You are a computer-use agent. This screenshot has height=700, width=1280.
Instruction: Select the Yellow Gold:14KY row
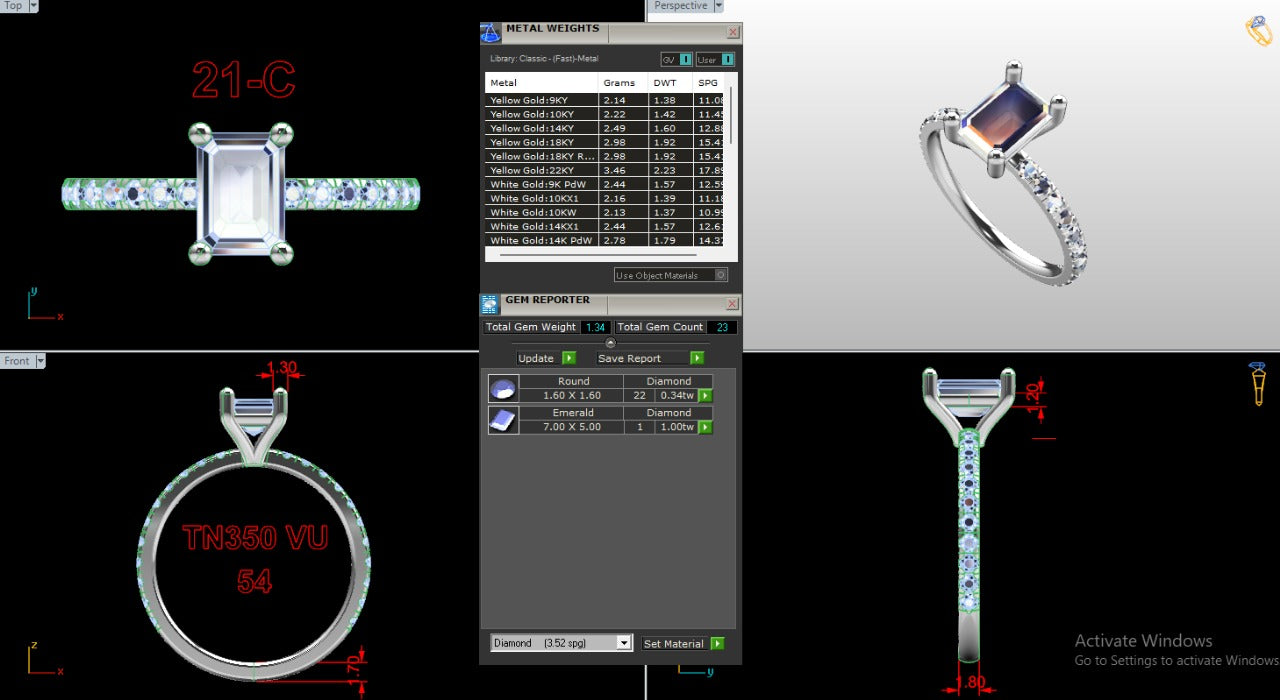click(605, 128)
